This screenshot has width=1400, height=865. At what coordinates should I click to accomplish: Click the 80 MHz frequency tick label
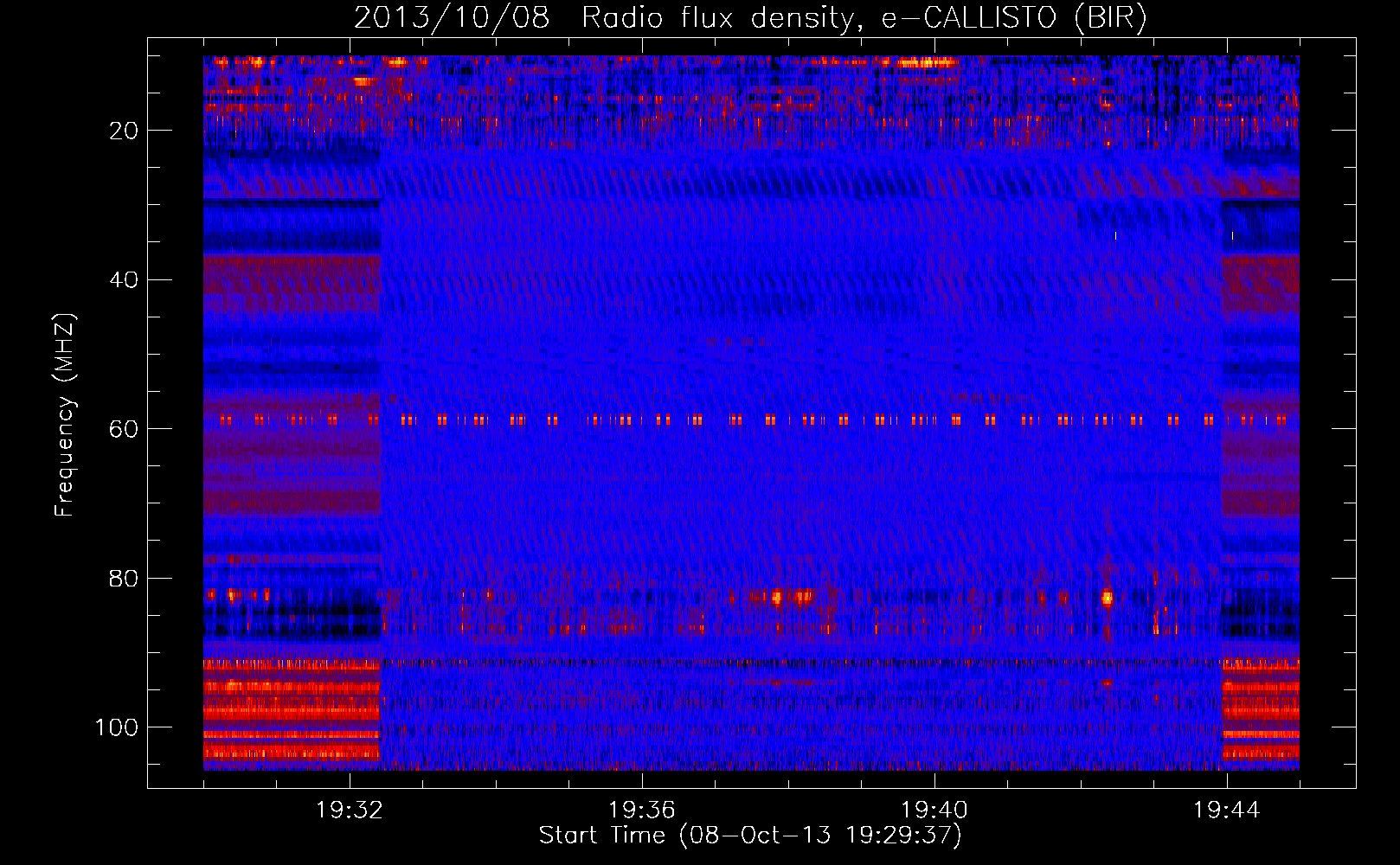click(x=124, y=578)
